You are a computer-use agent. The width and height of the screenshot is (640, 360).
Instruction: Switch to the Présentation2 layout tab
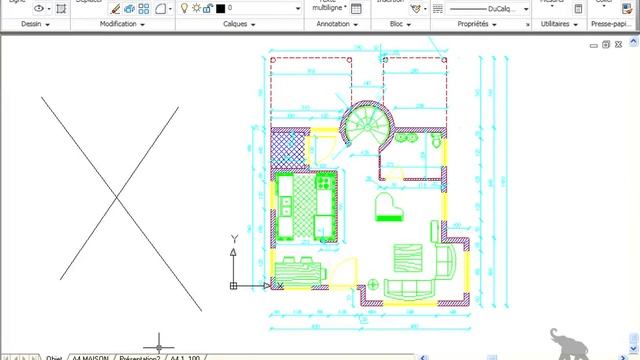click(x=140, y=358)
